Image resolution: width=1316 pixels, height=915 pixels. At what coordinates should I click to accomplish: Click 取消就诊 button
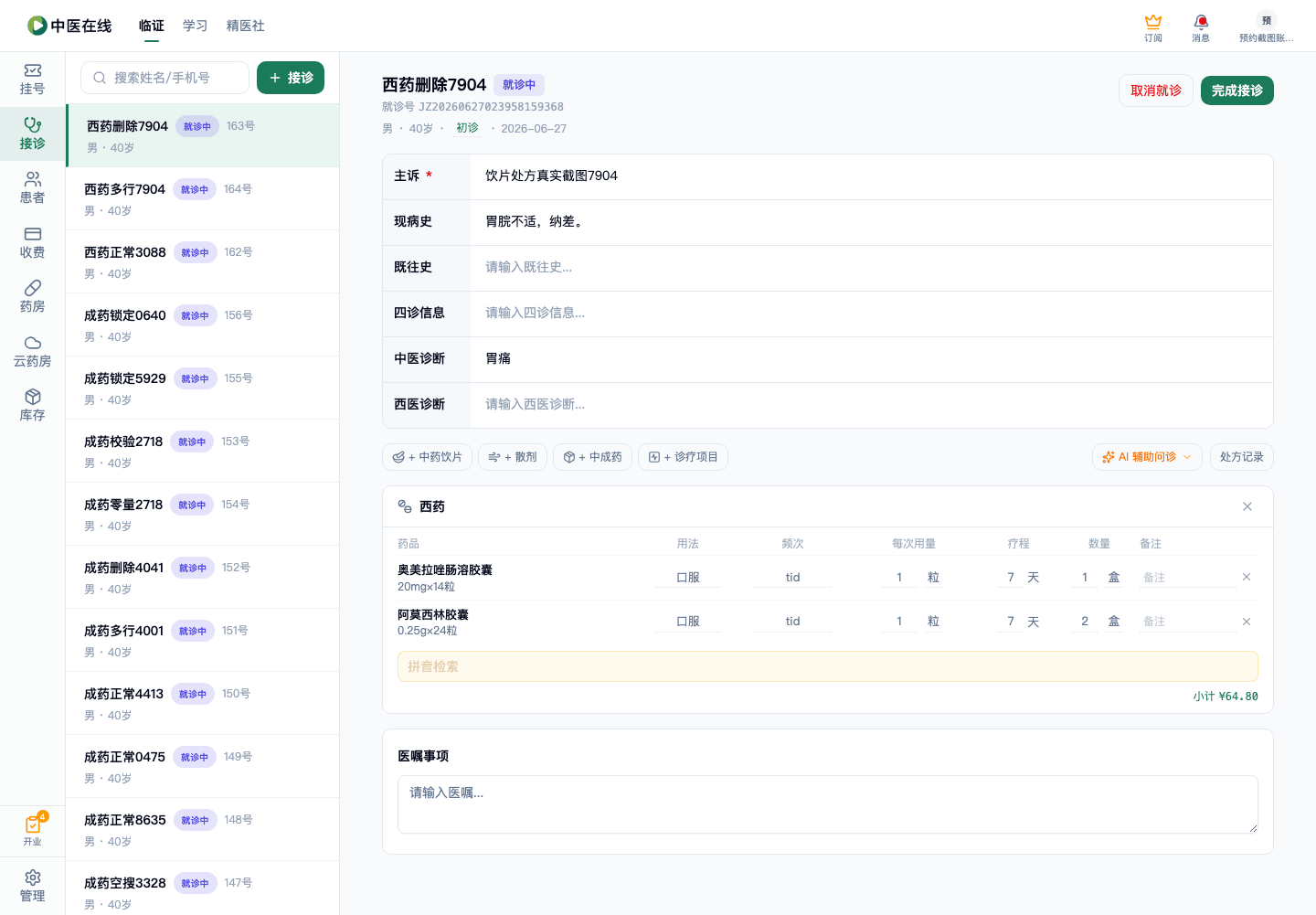1156,90
